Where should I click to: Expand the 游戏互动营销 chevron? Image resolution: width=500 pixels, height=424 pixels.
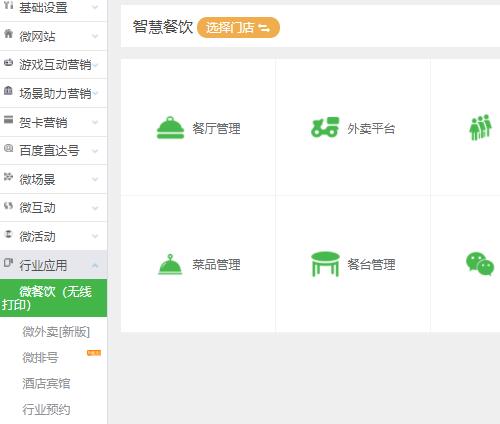96,65
